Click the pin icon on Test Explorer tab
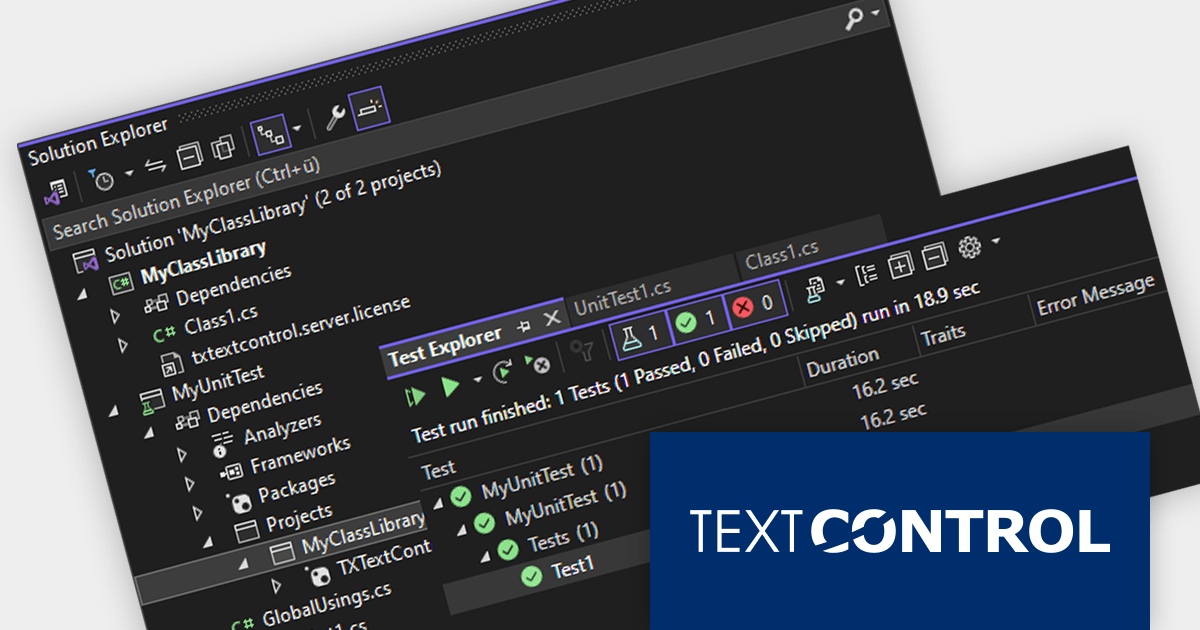The width and height of the screenshot is (1200, 630). point(523,325)
